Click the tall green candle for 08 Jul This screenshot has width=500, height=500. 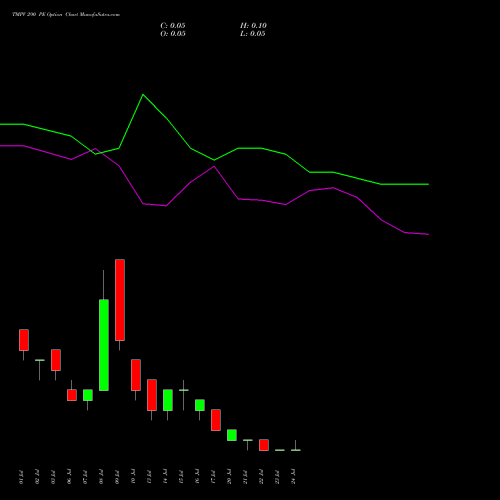(x=104, y=345)
